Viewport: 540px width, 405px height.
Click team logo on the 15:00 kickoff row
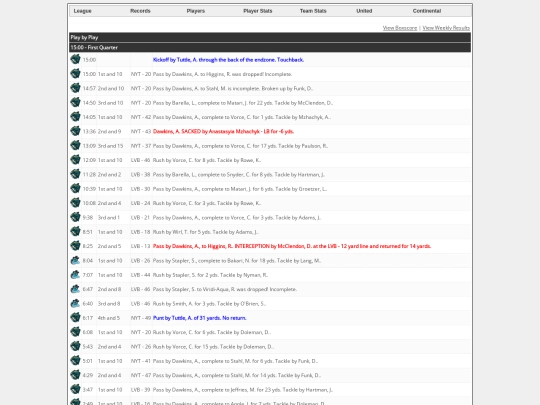pyautogui.click(x=75, y=59)
